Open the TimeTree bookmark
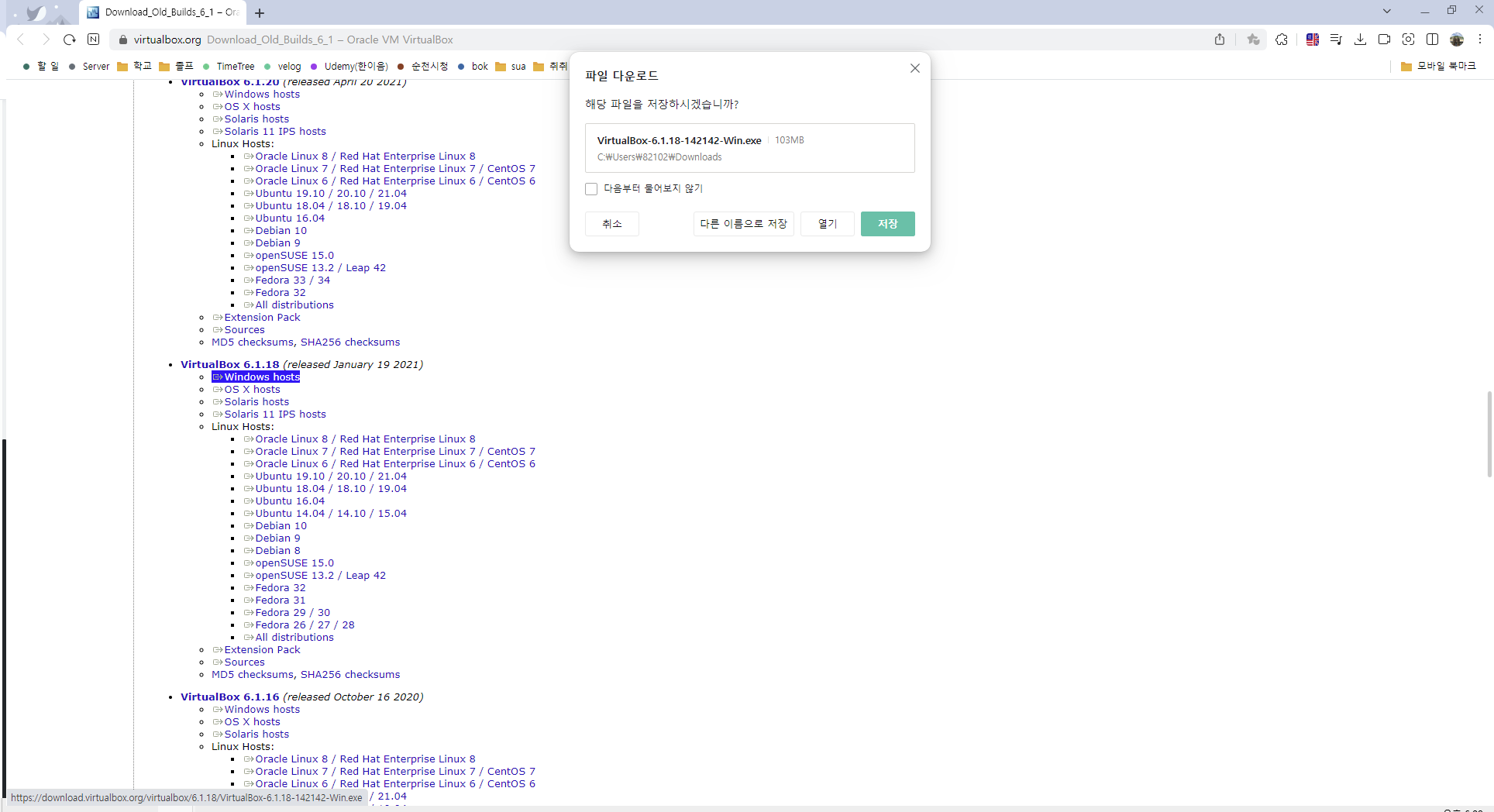Screen dimensions: 1494x812 (x=228, y=67)
